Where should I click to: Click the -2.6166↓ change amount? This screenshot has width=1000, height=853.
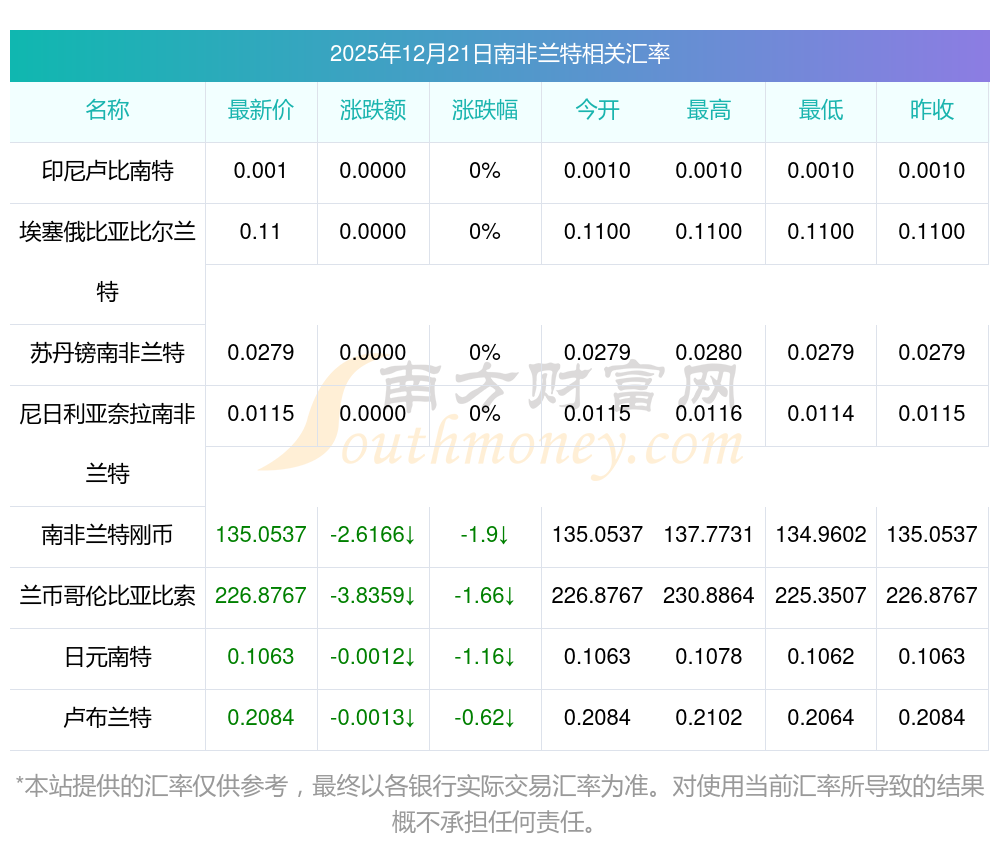pyautogui.click(x=373, y=535)
